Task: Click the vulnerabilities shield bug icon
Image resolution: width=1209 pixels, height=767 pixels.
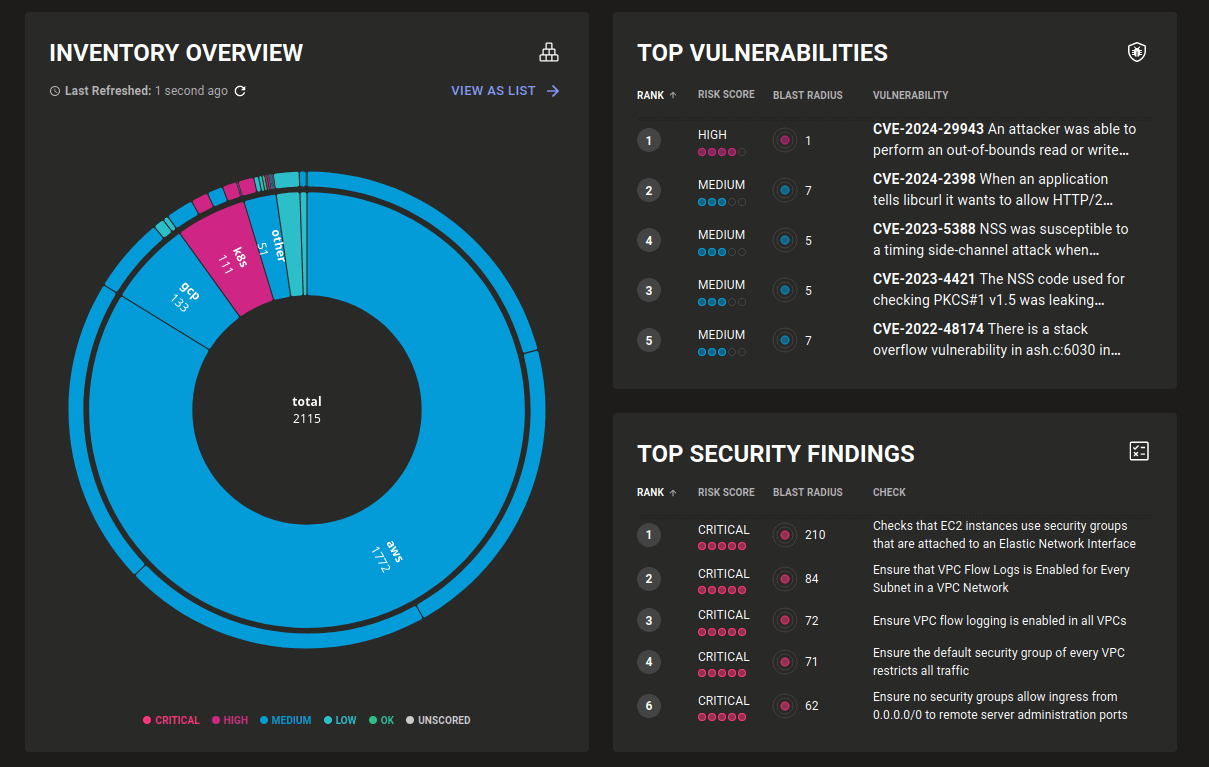Action: pos(1137,52)
